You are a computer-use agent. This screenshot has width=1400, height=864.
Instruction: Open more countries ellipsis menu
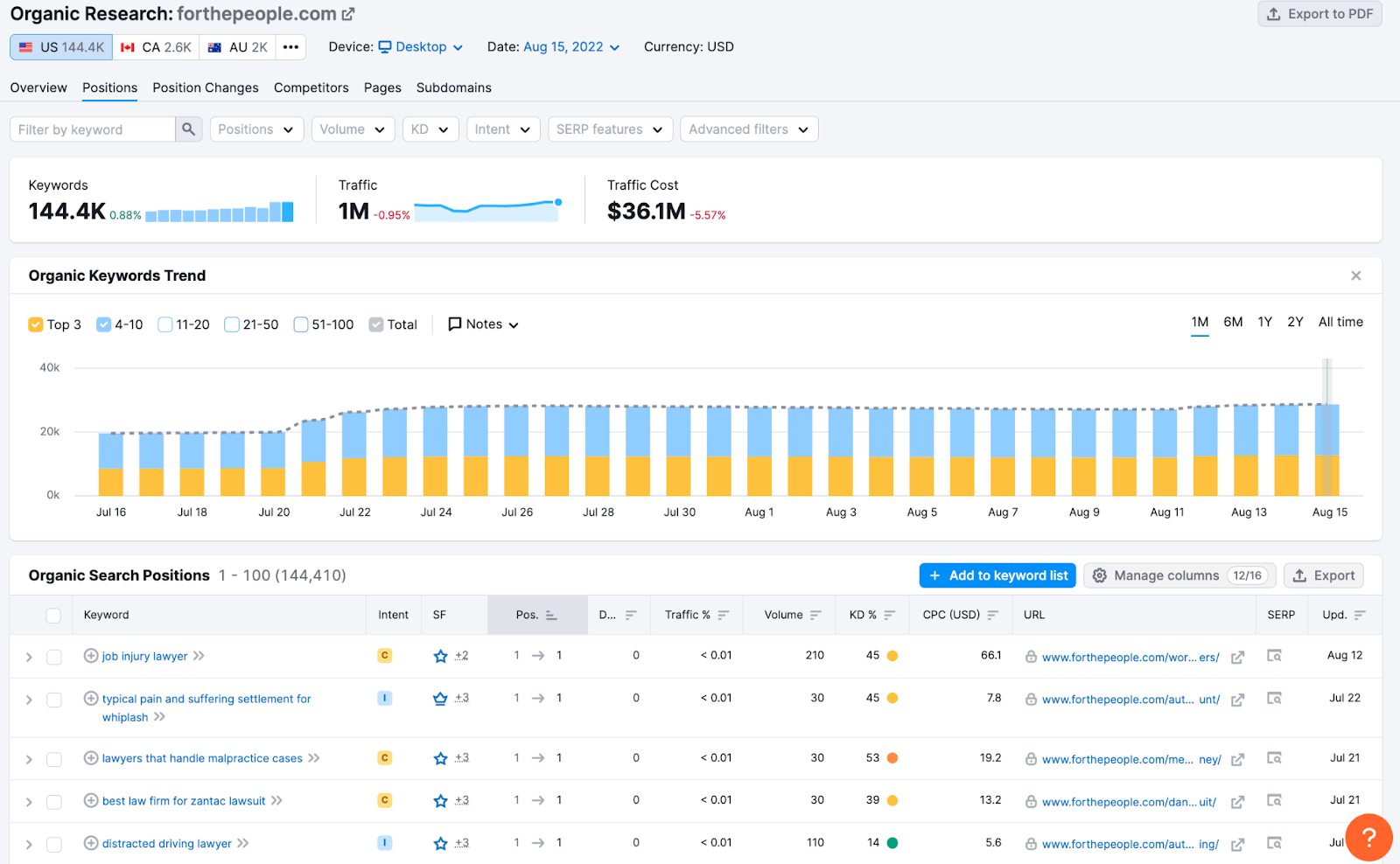(290, 47)
